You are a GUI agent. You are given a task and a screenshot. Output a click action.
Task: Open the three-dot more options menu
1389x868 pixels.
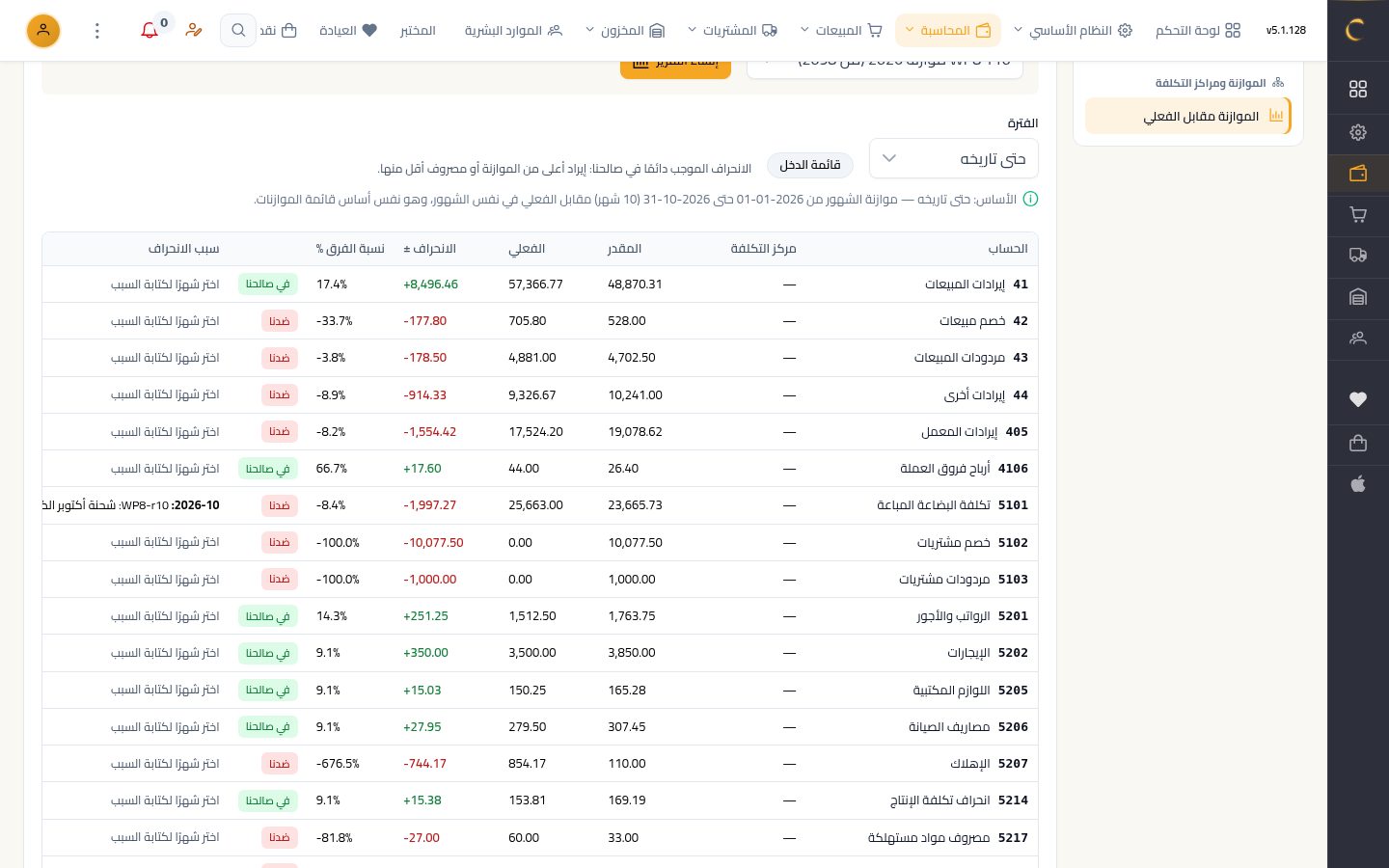point(96,31)
